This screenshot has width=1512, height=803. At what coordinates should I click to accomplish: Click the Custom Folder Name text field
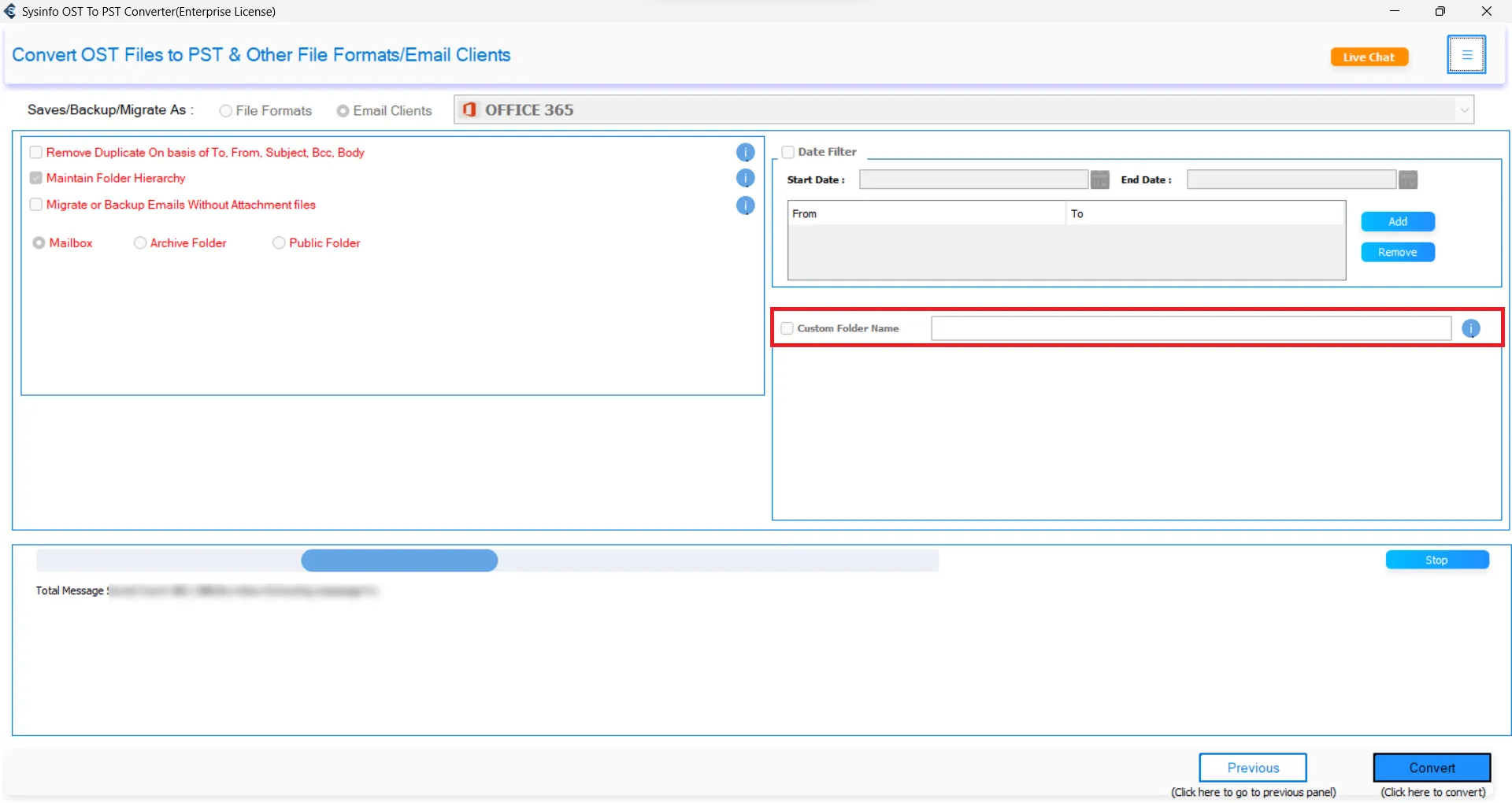(1190, 329)
